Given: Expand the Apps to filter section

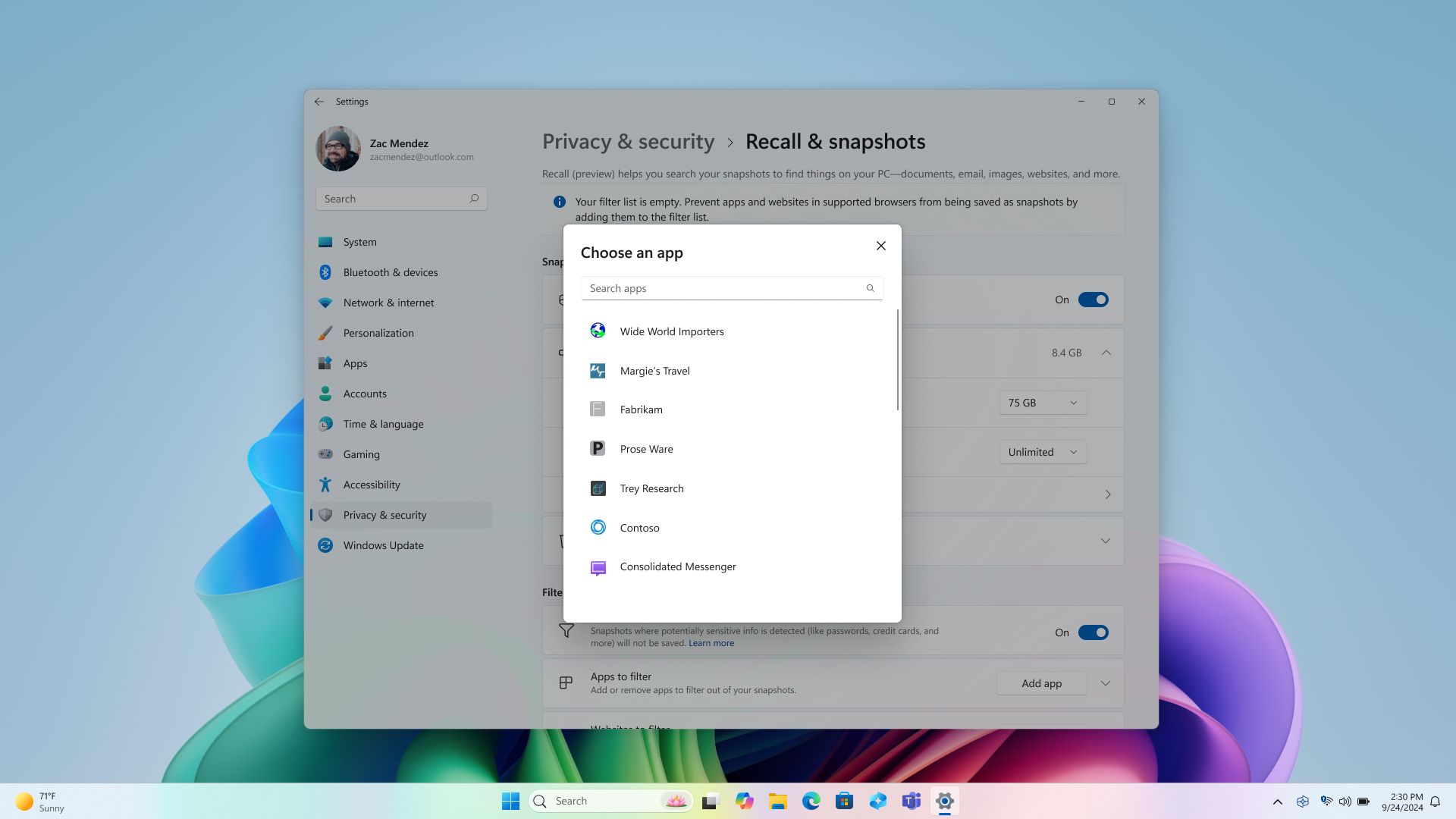Looking at the screenshot, I should 1106,683.
